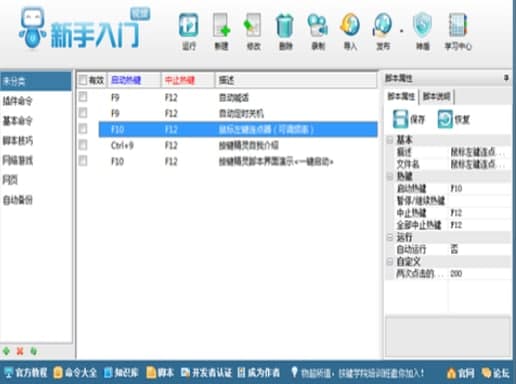
Task: Select the 插件命令 category
Action: click(36, 101)
